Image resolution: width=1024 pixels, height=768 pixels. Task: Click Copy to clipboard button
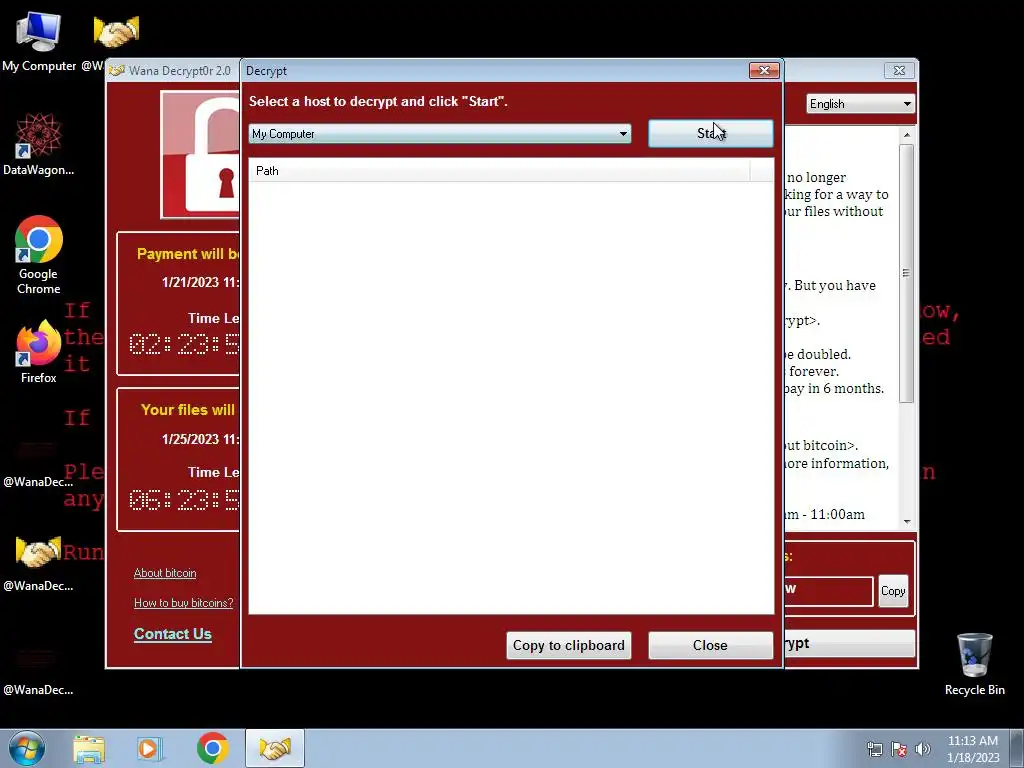click(568, 645)
